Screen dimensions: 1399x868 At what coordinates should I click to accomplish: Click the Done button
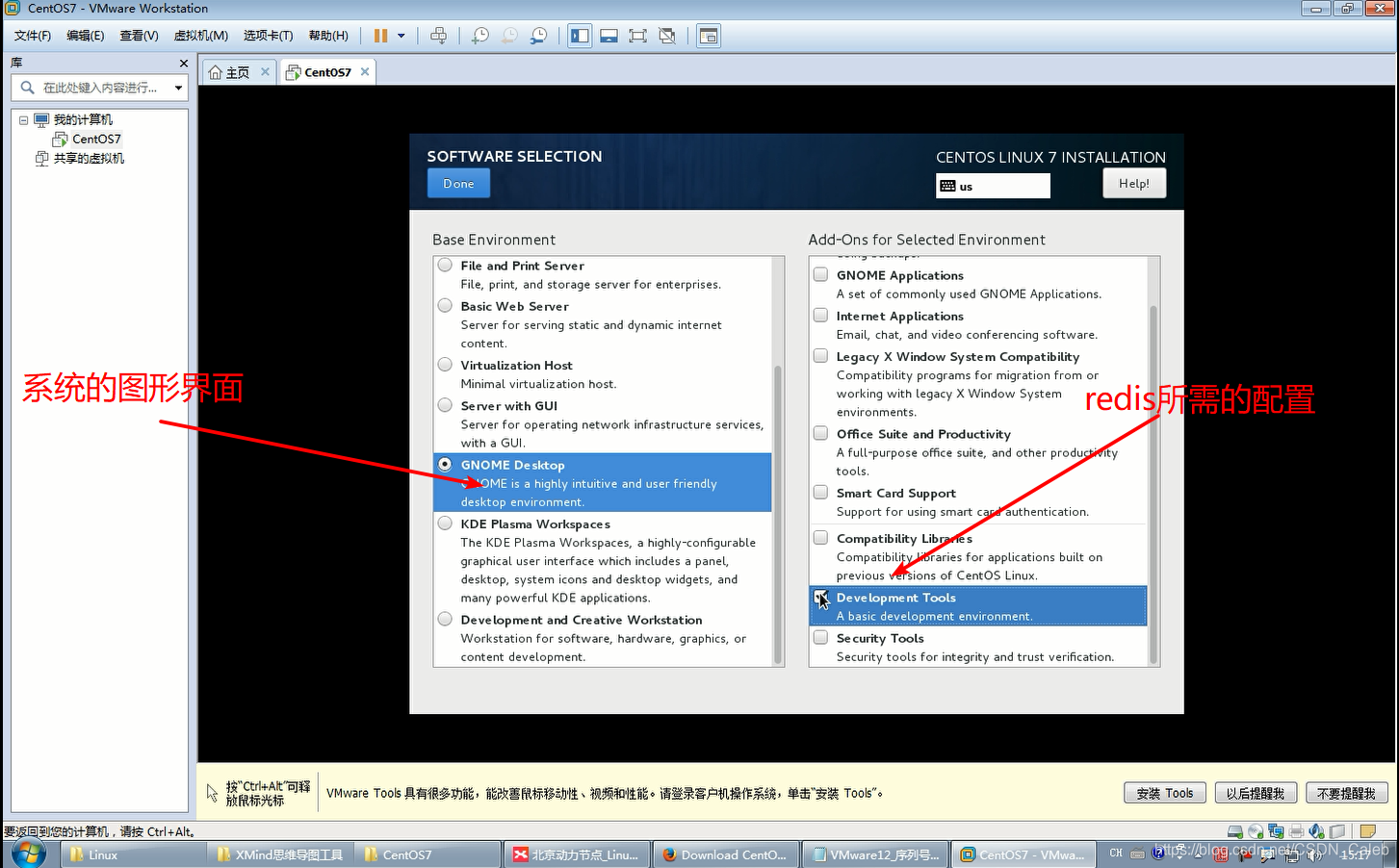(x=458, y=183)
